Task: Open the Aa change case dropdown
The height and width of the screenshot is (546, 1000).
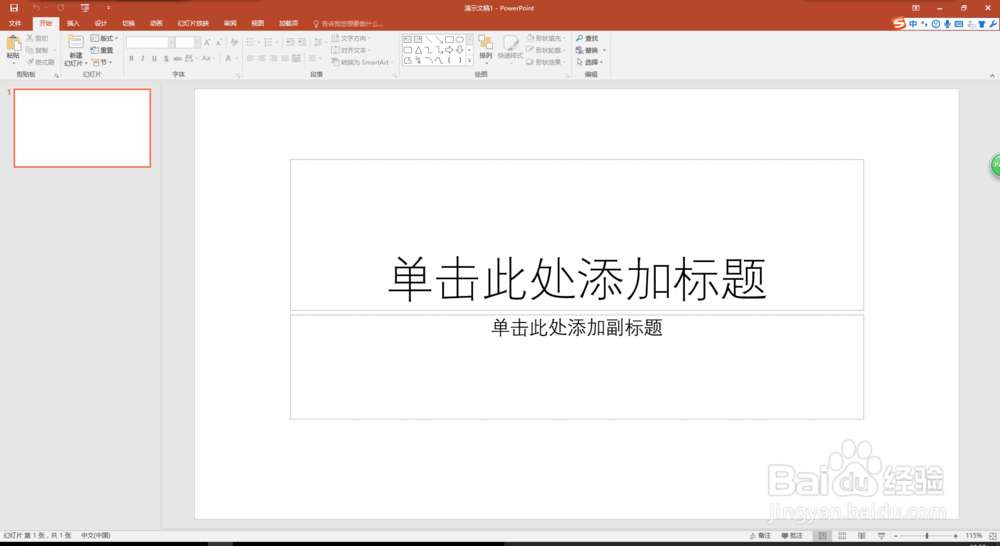Action: click(x=208, y=59)
